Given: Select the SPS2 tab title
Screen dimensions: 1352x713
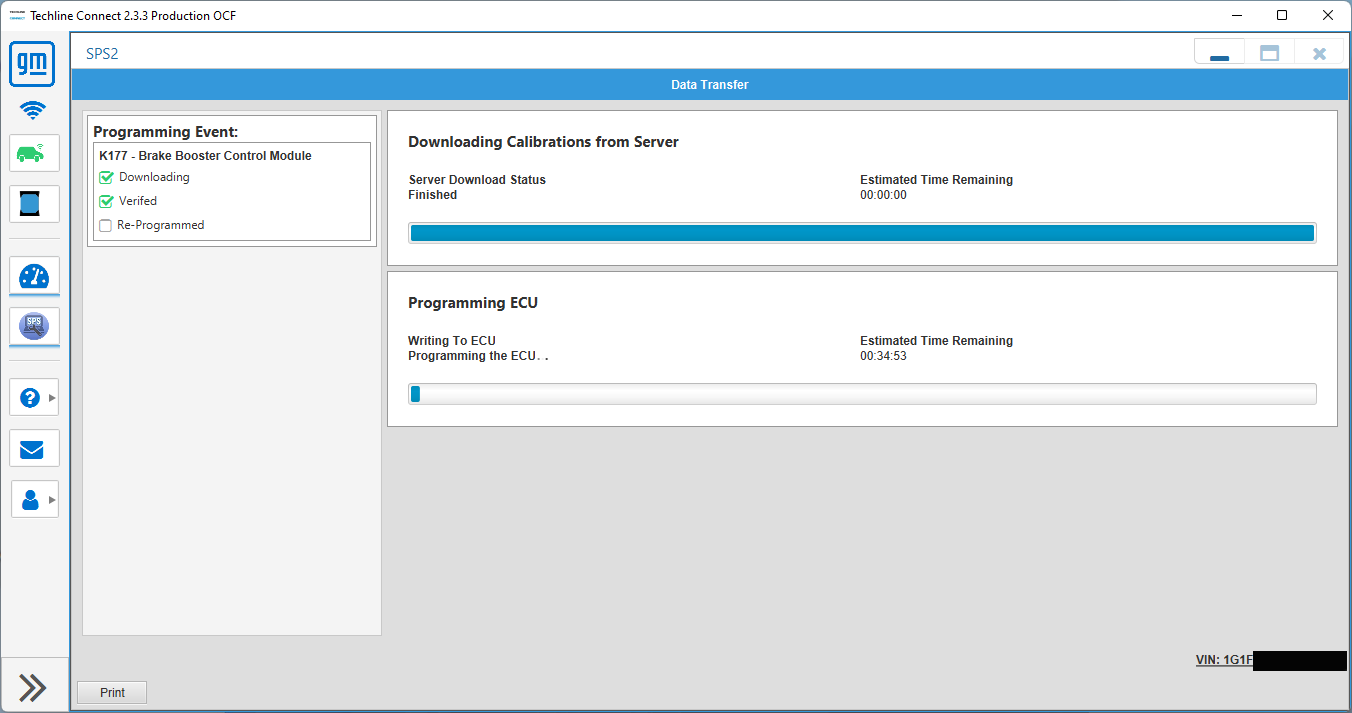Looking at the screenshot, I should [x=102, y=54].
